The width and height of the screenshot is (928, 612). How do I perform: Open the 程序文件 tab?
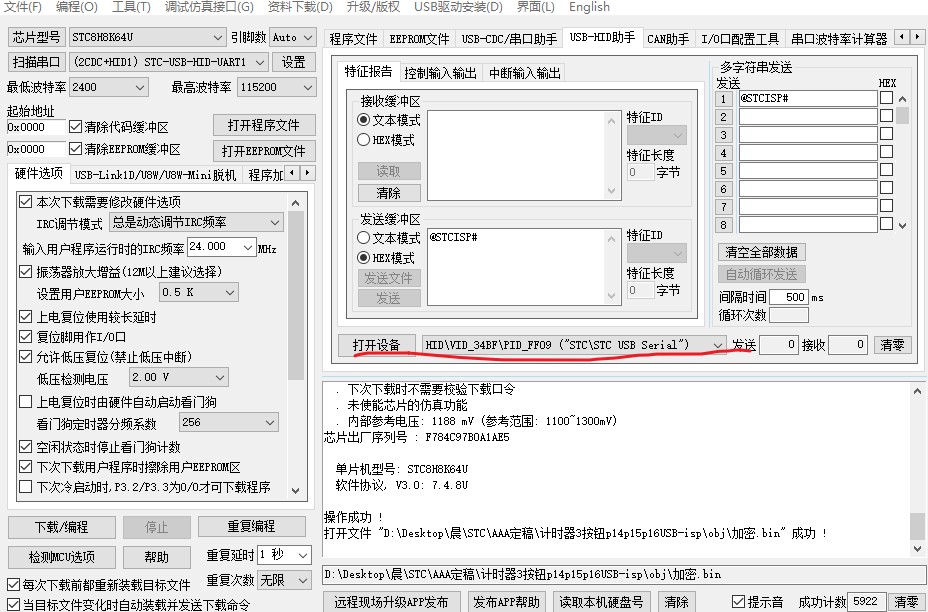pos(353,39)
